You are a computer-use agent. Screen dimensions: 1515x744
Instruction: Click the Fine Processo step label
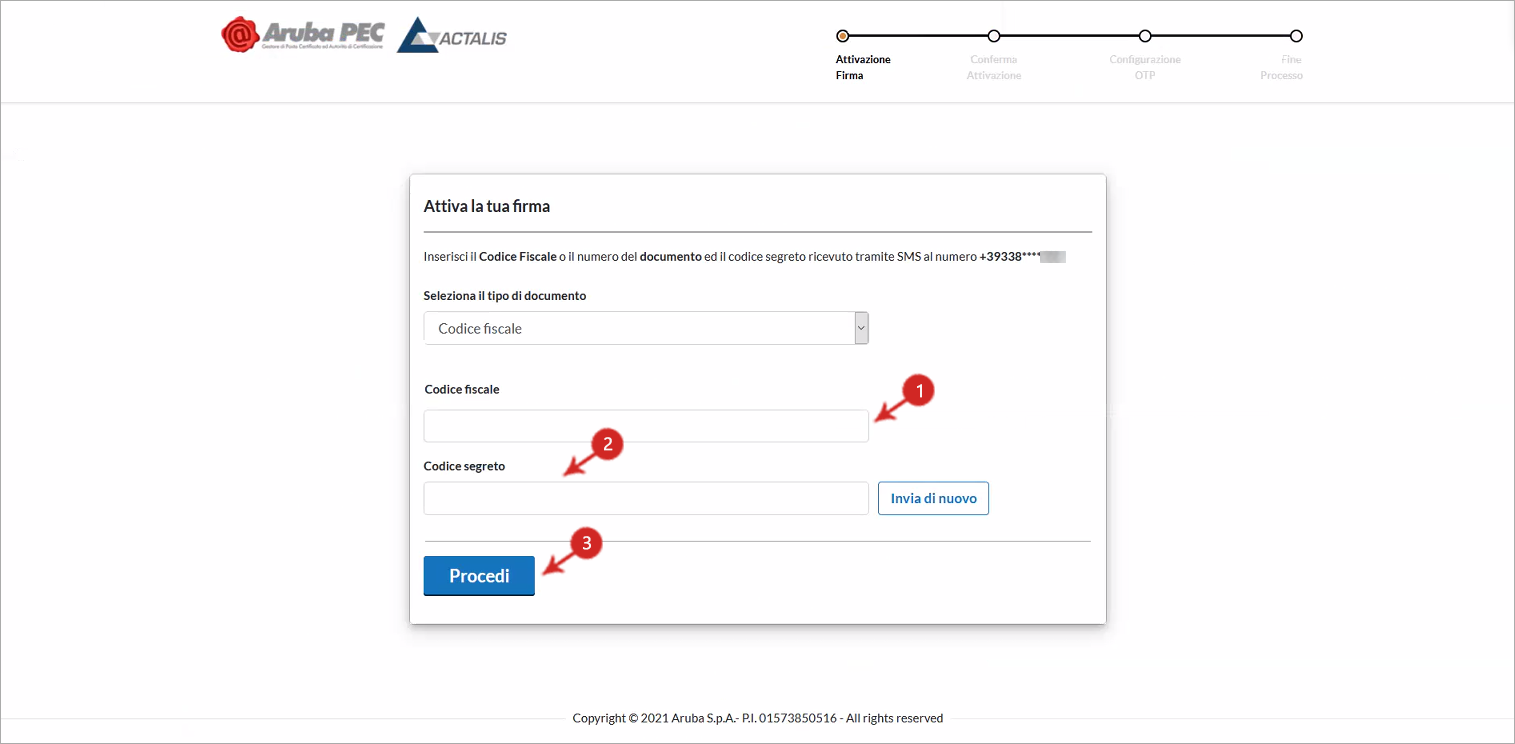[x=1282, y=67]
